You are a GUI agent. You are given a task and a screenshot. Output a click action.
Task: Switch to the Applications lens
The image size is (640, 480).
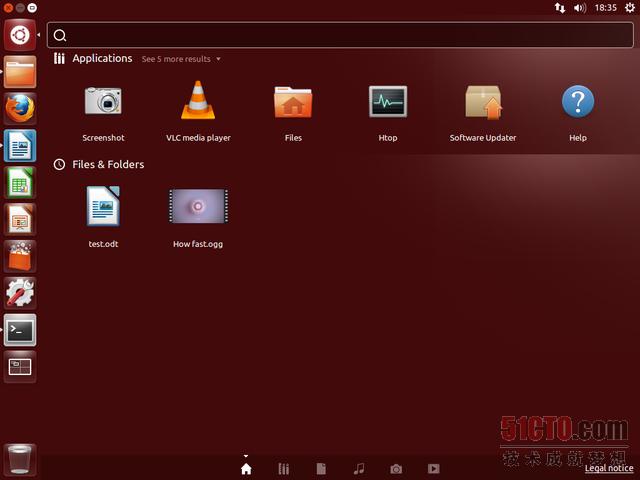click(x=284, y=469)
